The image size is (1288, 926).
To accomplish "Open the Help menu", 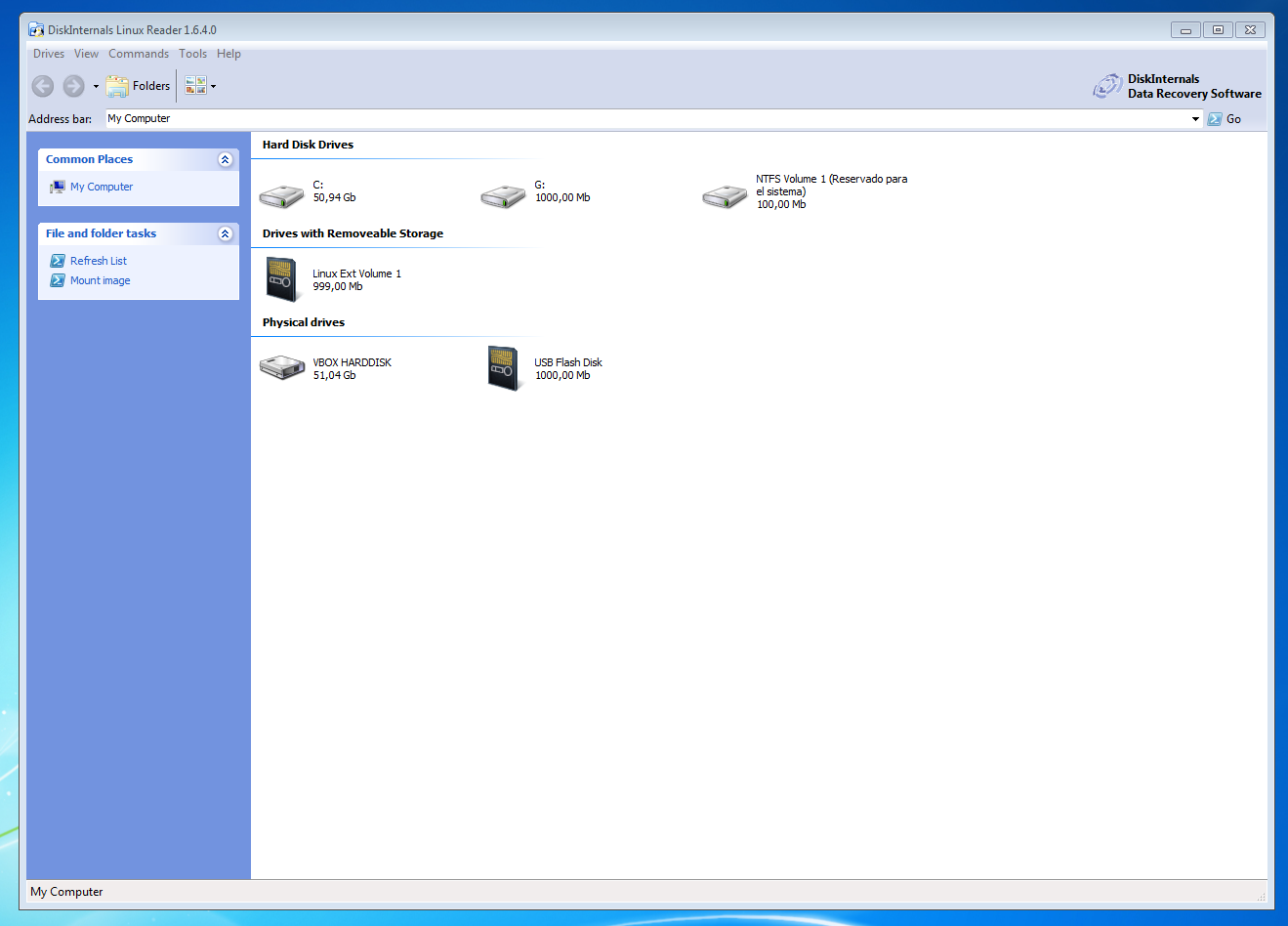I will tap(229, 54).
